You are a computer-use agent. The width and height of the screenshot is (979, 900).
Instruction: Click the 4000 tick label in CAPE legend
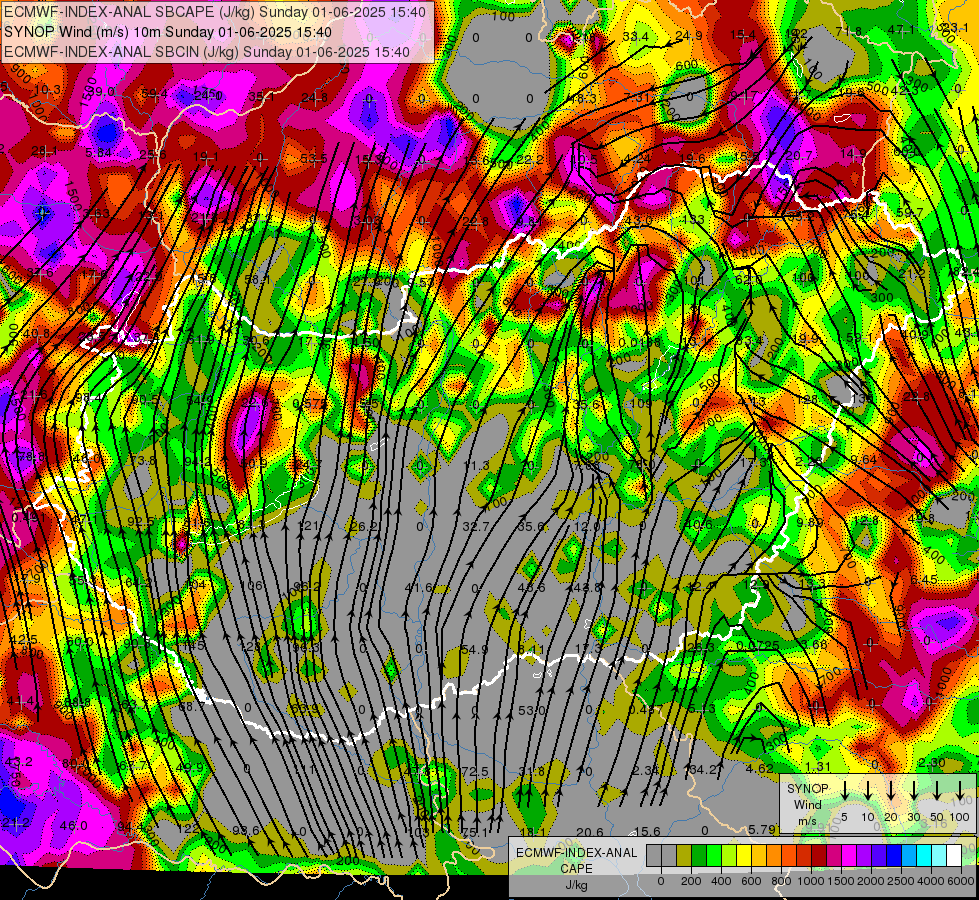(x=931, y=881)
